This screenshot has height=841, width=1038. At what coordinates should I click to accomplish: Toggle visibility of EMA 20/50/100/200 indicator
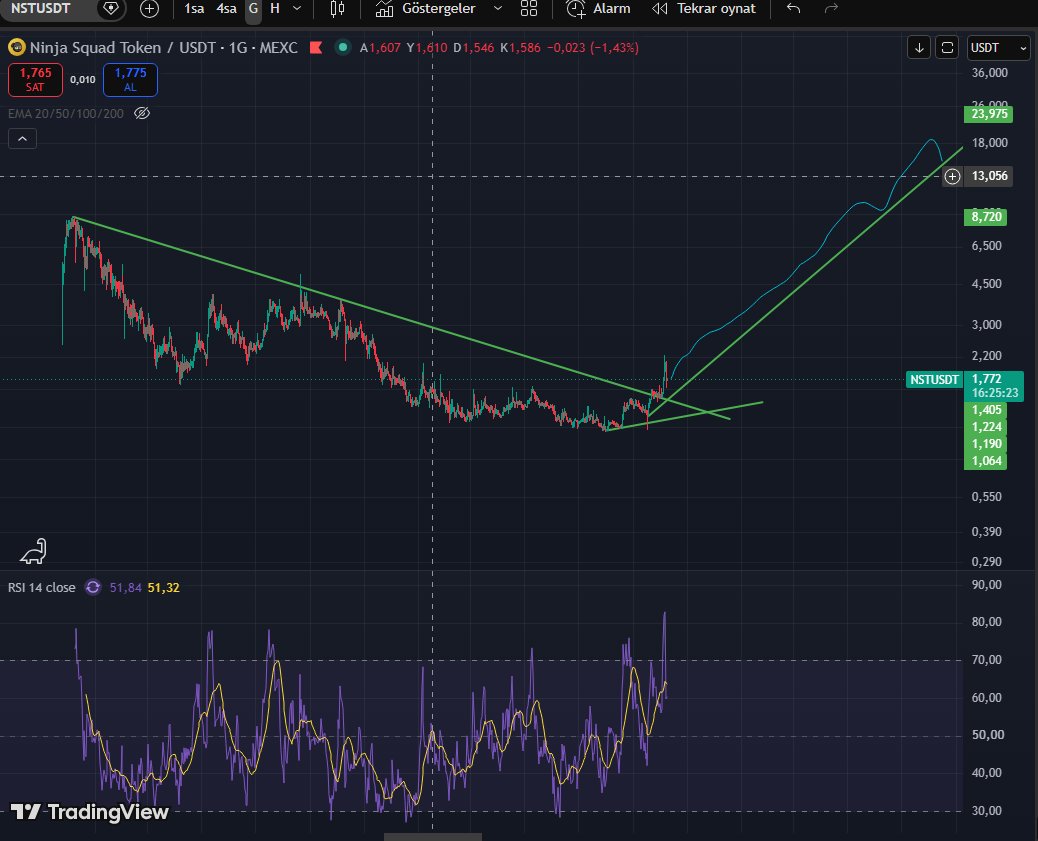142,113
